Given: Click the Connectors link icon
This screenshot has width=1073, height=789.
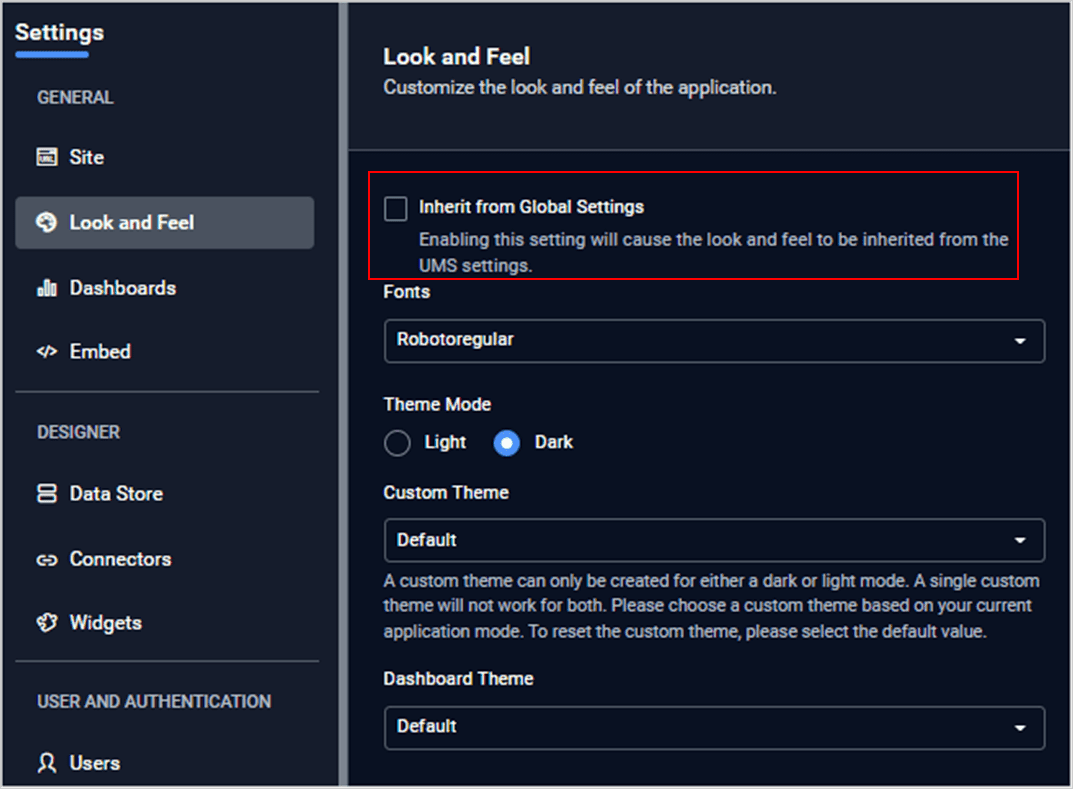Looking at the screenshot, I should click(46, 560).
